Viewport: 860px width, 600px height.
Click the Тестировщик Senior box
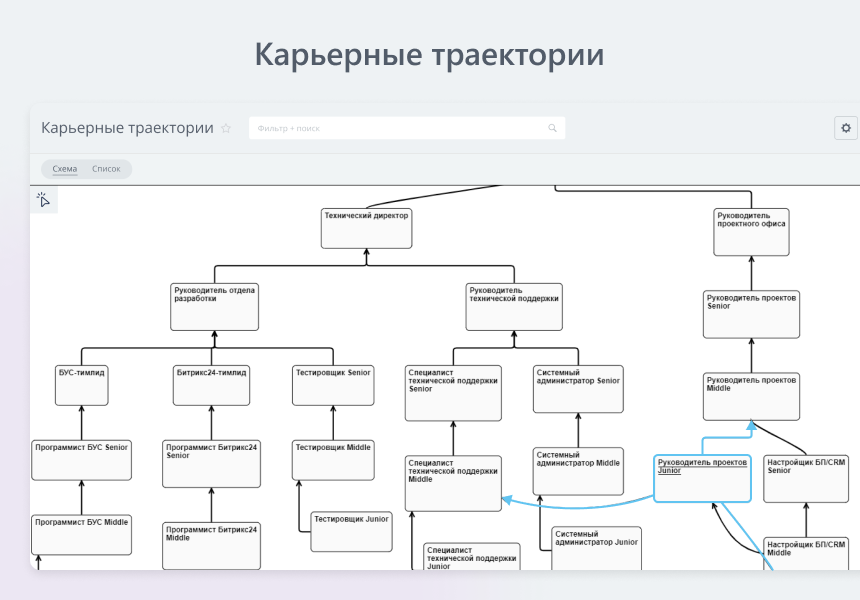click(333, 385)
